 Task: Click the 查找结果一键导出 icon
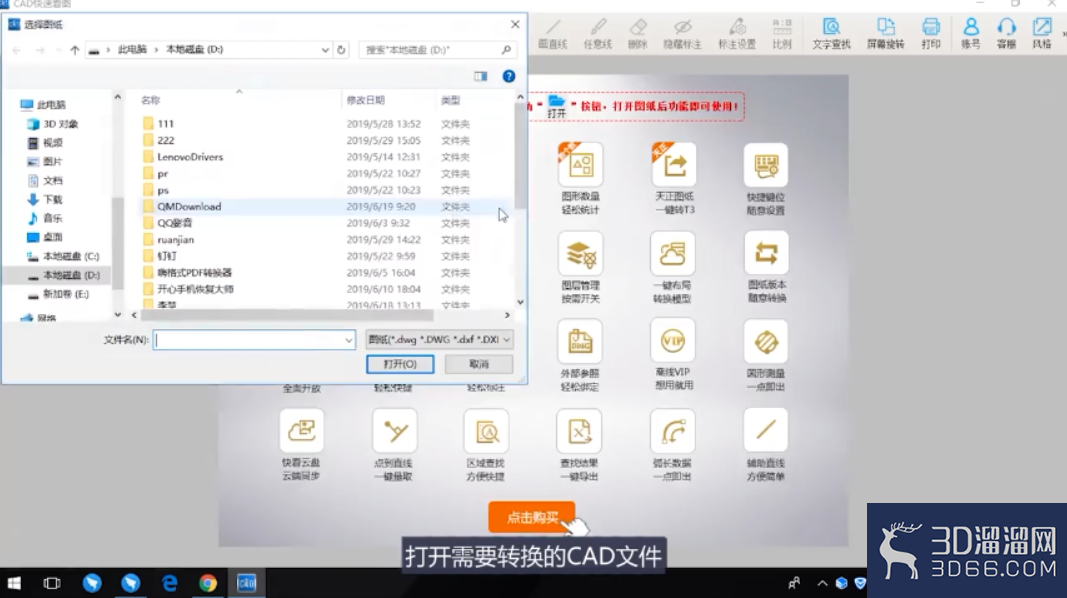[579, 431]
